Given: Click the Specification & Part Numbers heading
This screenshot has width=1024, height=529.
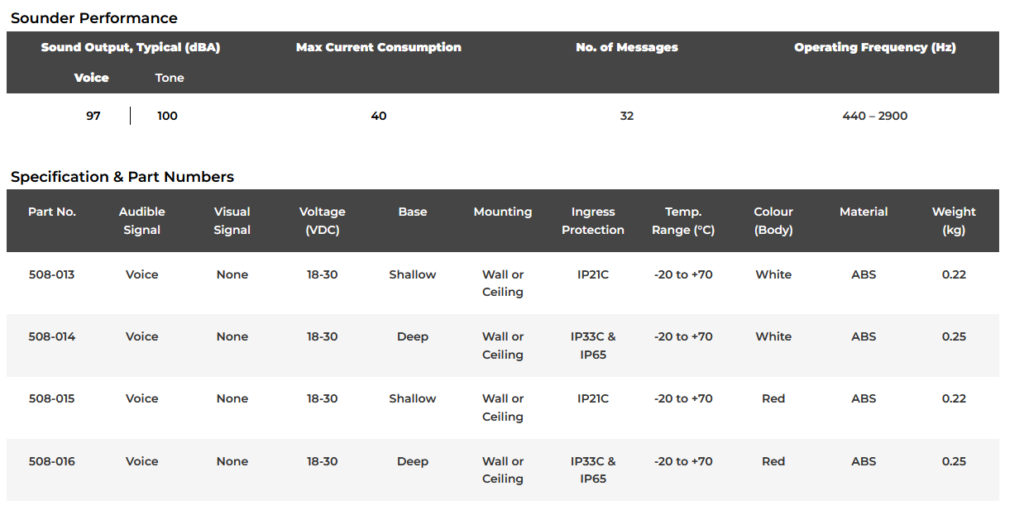Looking at the screenshot, I should tap(122, 176).
